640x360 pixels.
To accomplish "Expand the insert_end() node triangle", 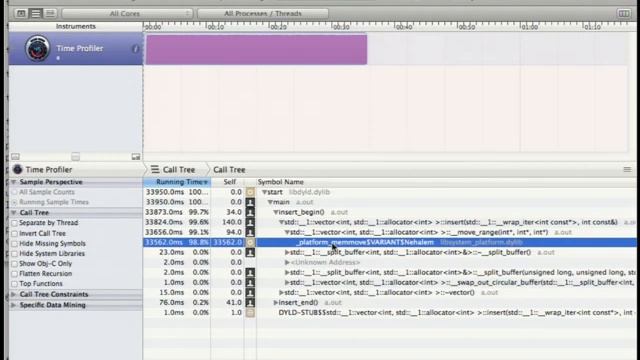I will (x=276, y=302).
